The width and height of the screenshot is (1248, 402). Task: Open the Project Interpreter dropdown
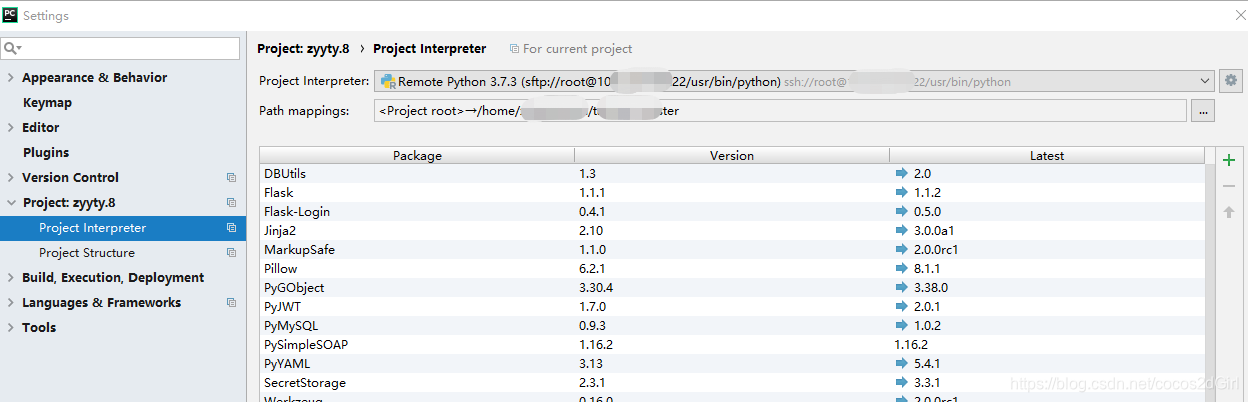(794, 81)
